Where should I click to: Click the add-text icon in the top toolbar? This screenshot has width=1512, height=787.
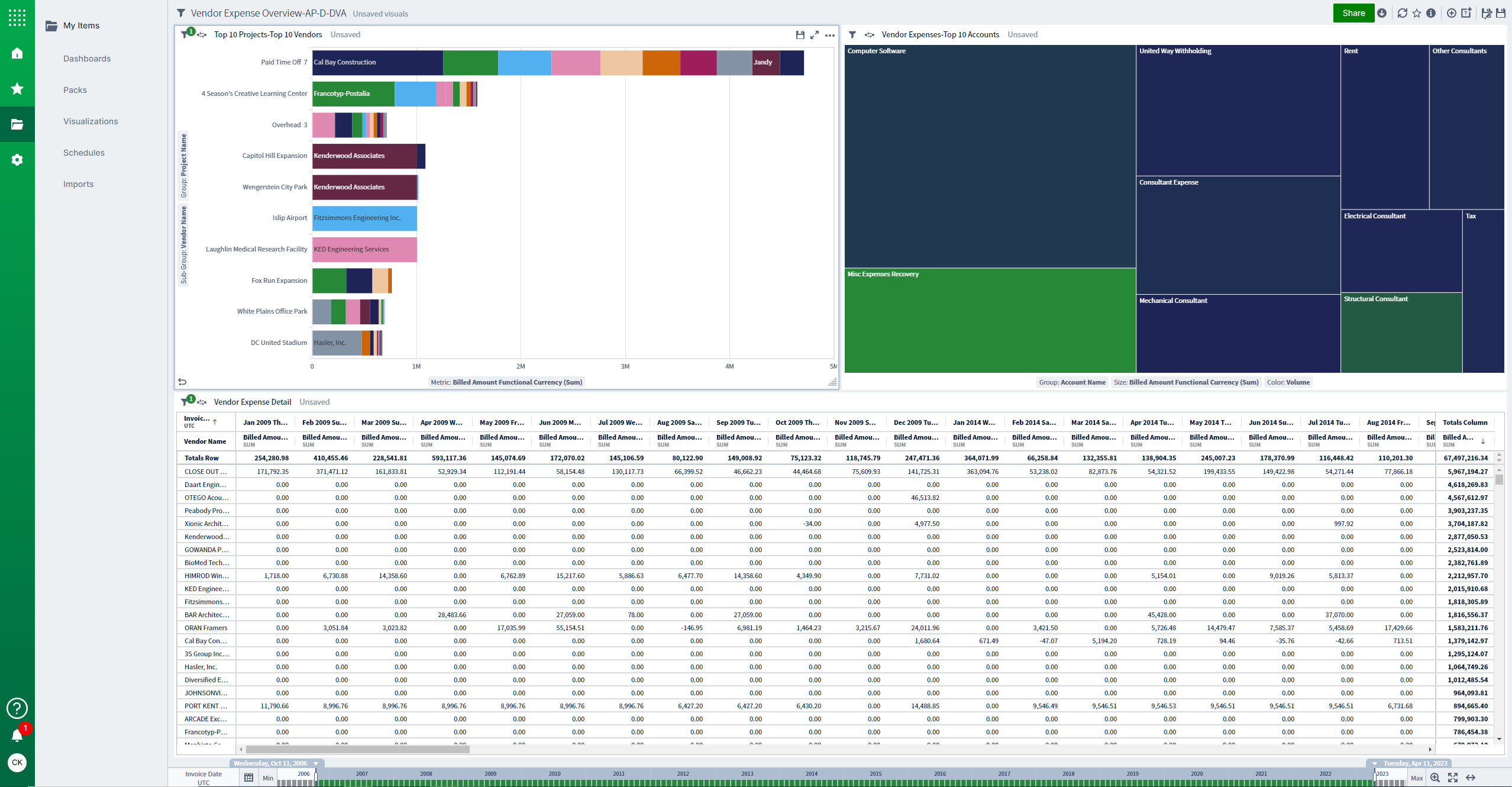point(1466,12)
